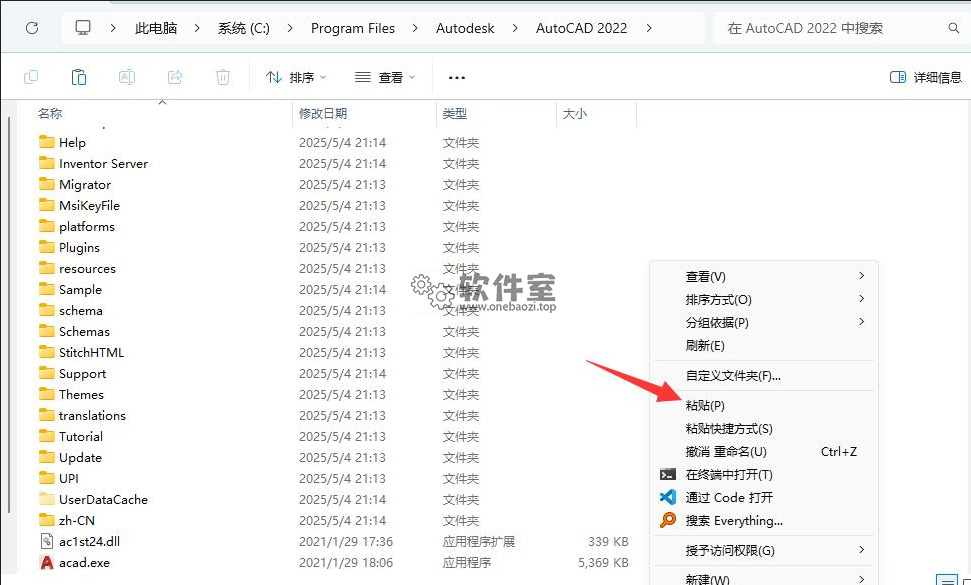Select the Support folder name

(x=82, y=373)
